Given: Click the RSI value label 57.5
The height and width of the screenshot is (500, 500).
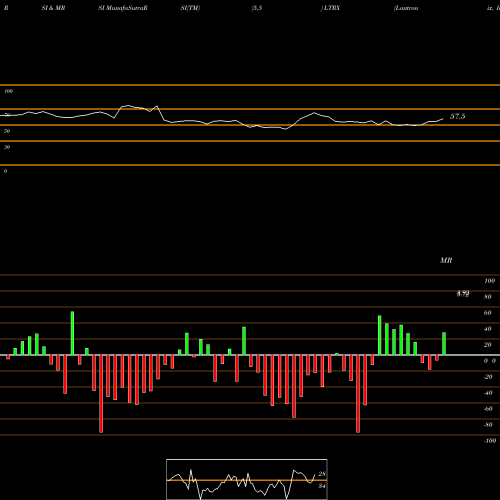Looking at the screenshot, I should point(457,116).
